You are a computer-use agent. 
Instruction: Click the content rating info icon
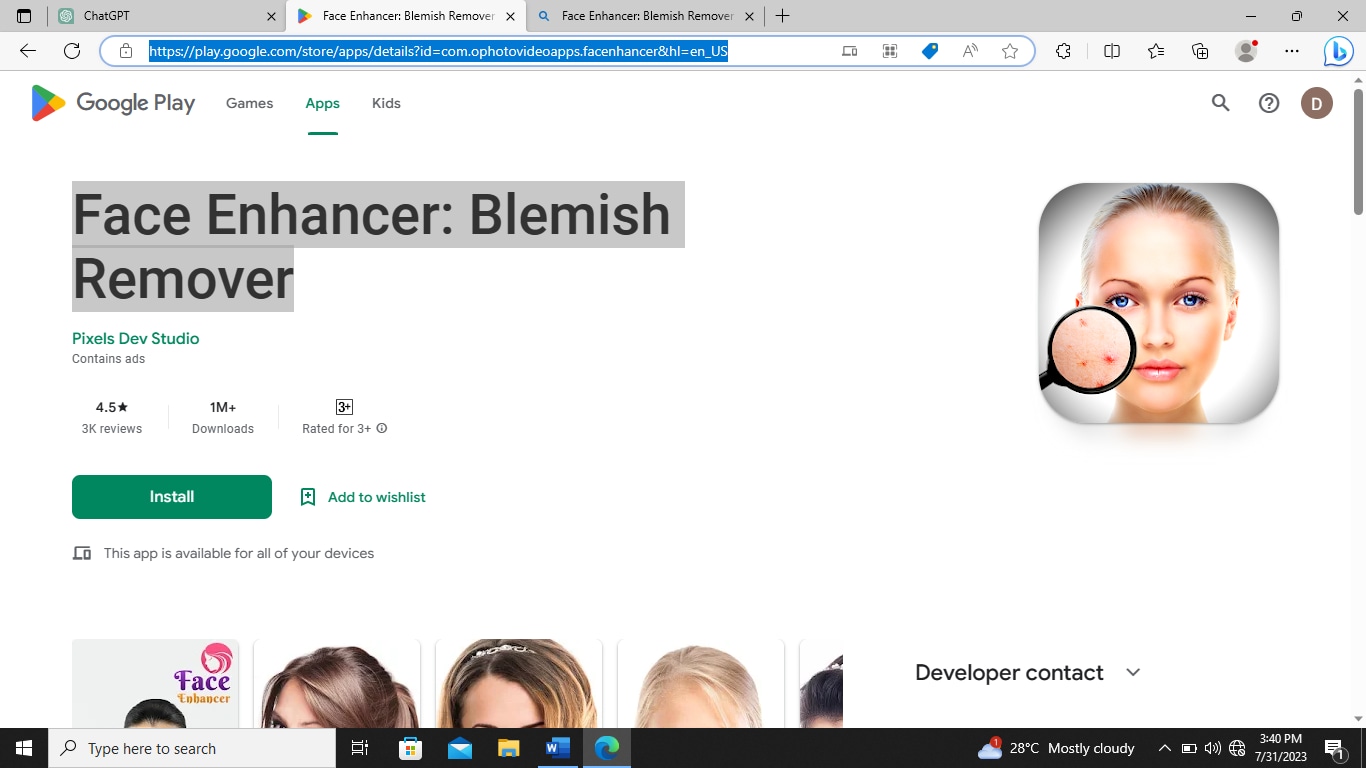tap(382, 428)
